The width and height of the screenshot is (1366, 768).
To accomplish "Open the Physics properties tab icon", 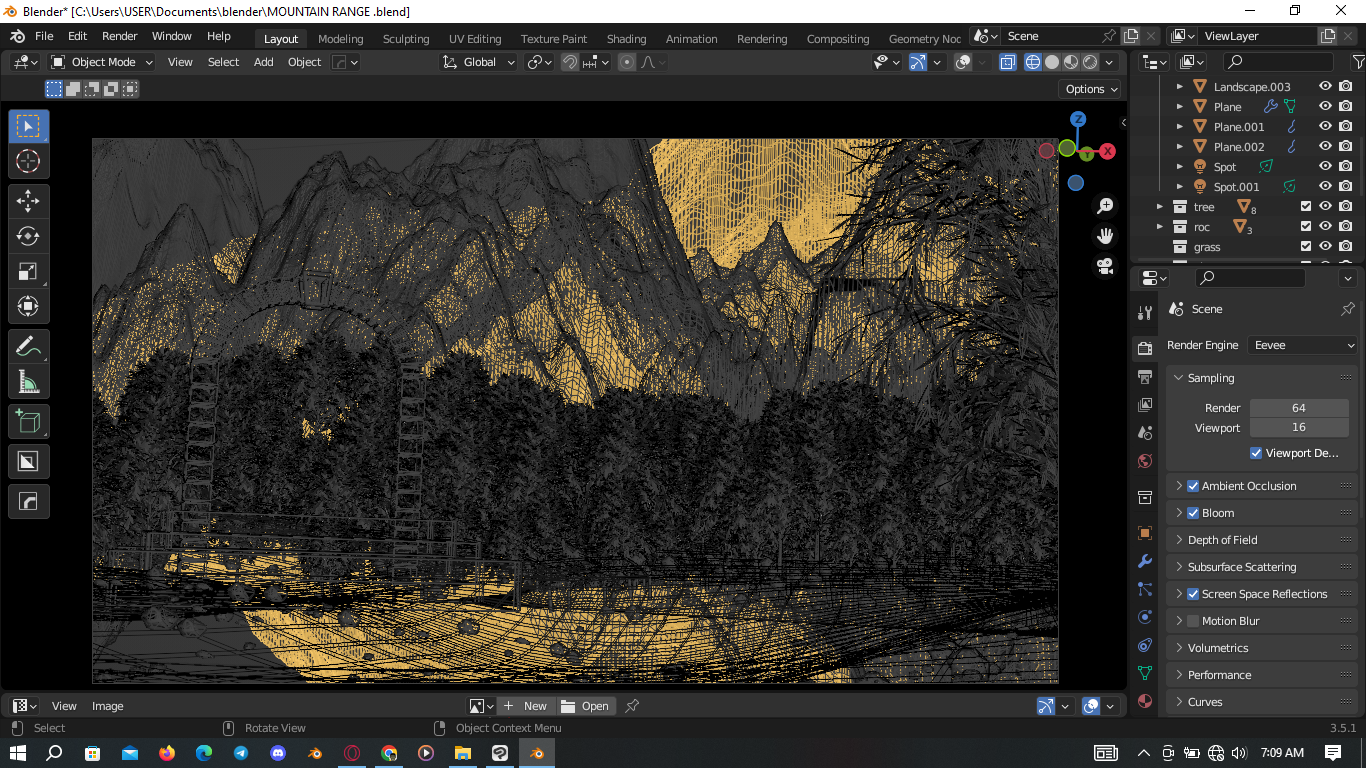I will tap(1145, 617).
